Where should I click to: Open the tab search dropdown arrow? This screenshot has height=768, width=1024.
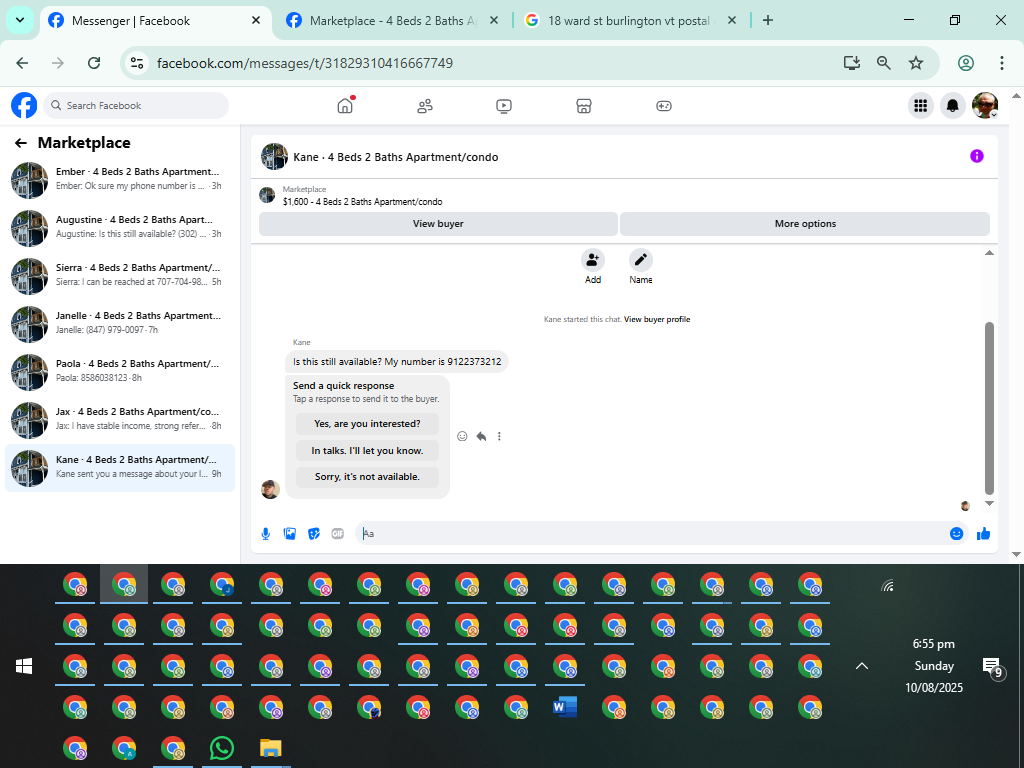(x=20, y=20)
